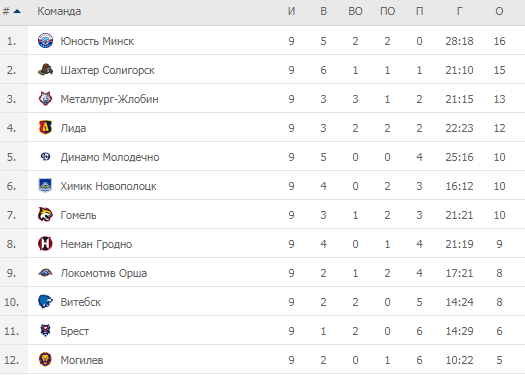Sort by the И games column header
Image resolution: width=525 pixels, height=375 pixels.
coord(291,11)
